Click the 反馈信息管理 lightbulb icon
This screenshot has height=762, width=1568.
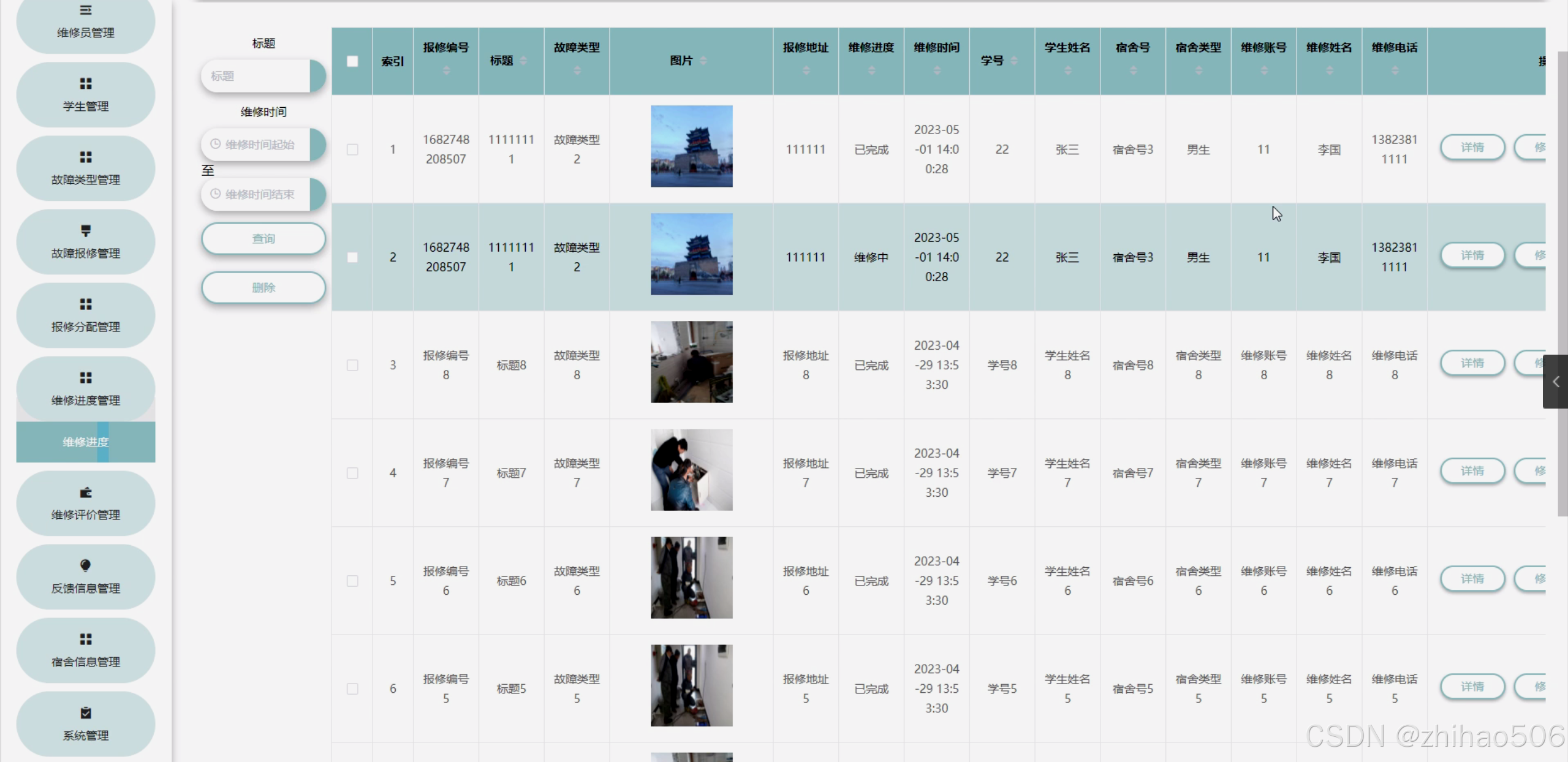point(85,565)
